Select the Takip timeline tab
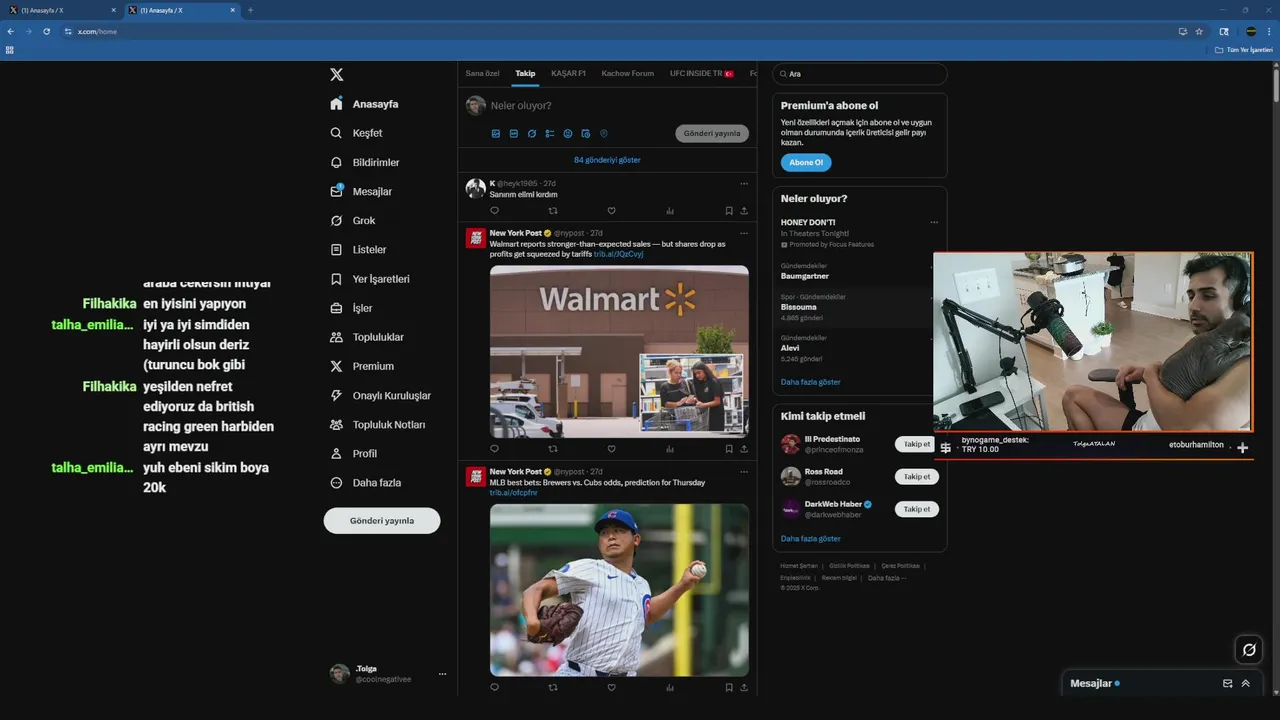Image resolution: width=1280 pixels, height=720 pixels. [x=525, y=73]
